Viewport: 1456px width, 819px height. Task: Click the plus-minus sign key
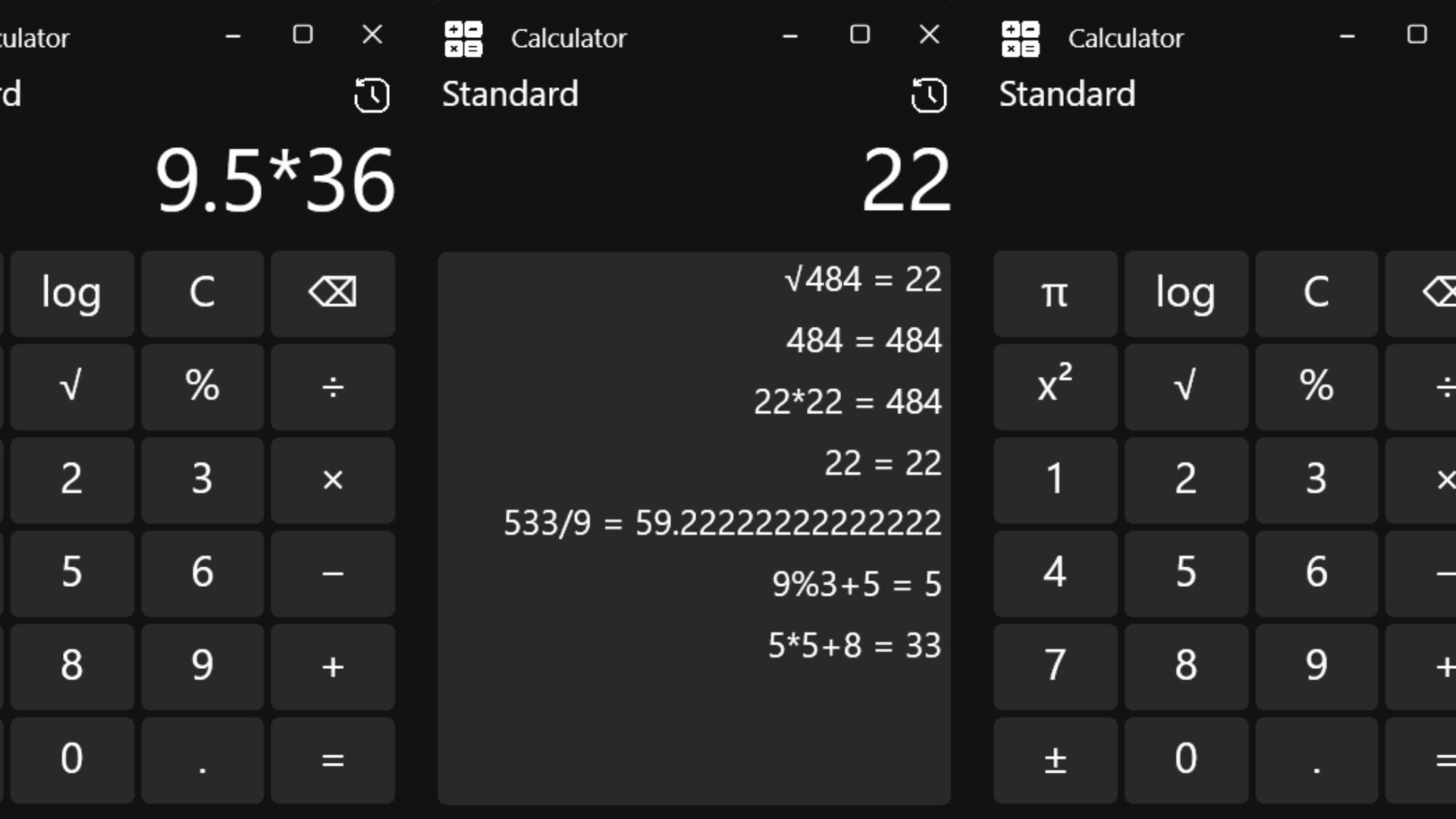tap(1055, 760)
